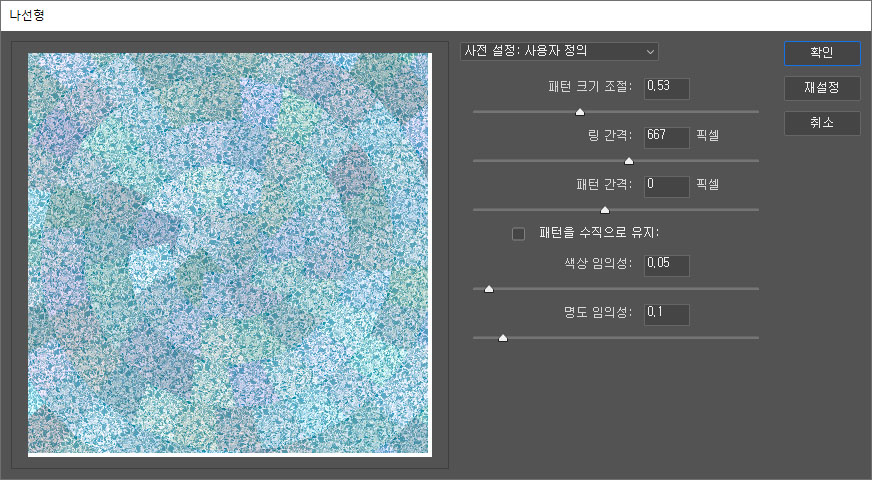The image size is (872, 480).
Task: Click the 명도 임의성 label
Action: [x=598, y=313]
